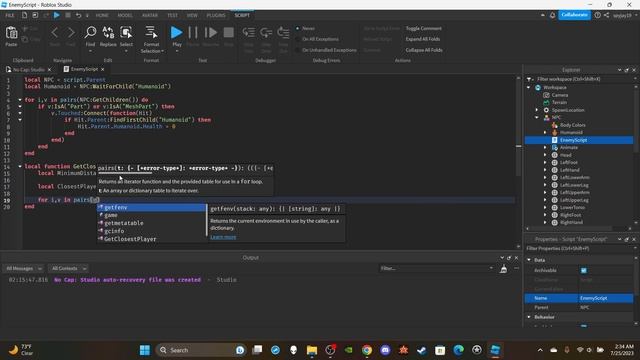This screenshot has width=640, height=360.
Task: Click Toggle Comment action
Action: tap(423, 28)
